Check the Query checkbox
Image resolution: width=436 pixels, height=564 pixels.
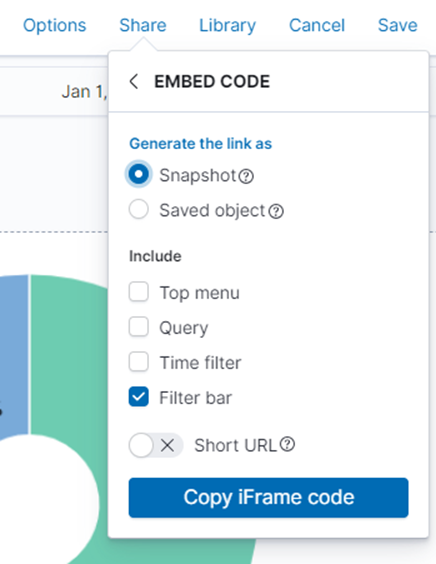point(138,326)
